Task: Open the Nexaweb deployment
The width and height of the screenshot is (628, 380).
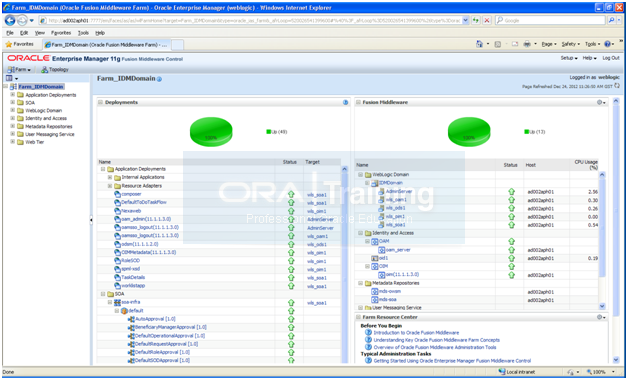Action: tap(131, 211)
